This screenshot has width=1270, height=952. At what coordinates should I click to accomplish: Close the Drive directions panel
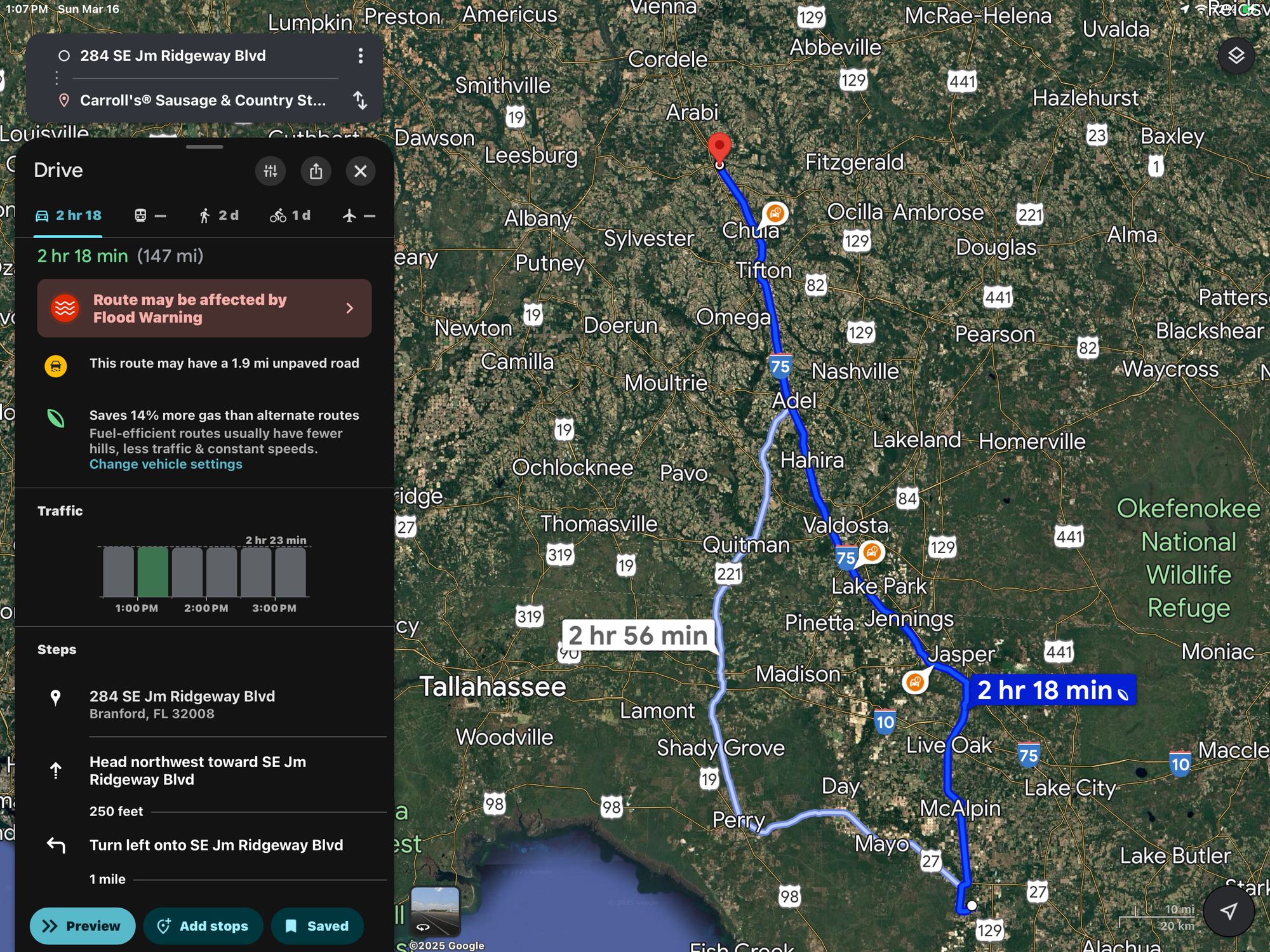[361, 171]
